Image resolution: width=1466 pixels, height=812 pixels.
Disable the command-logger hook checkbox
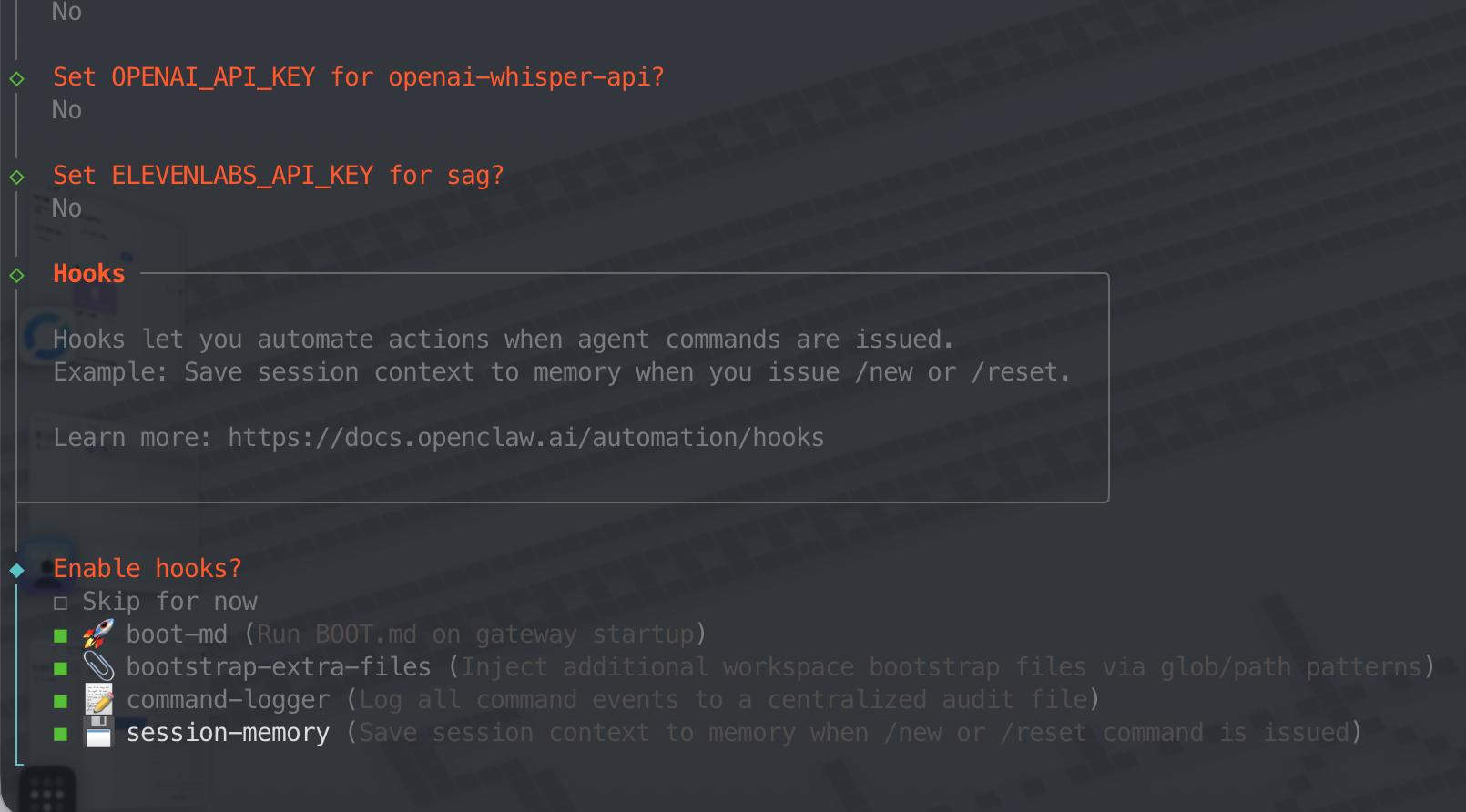coord(61,701)
